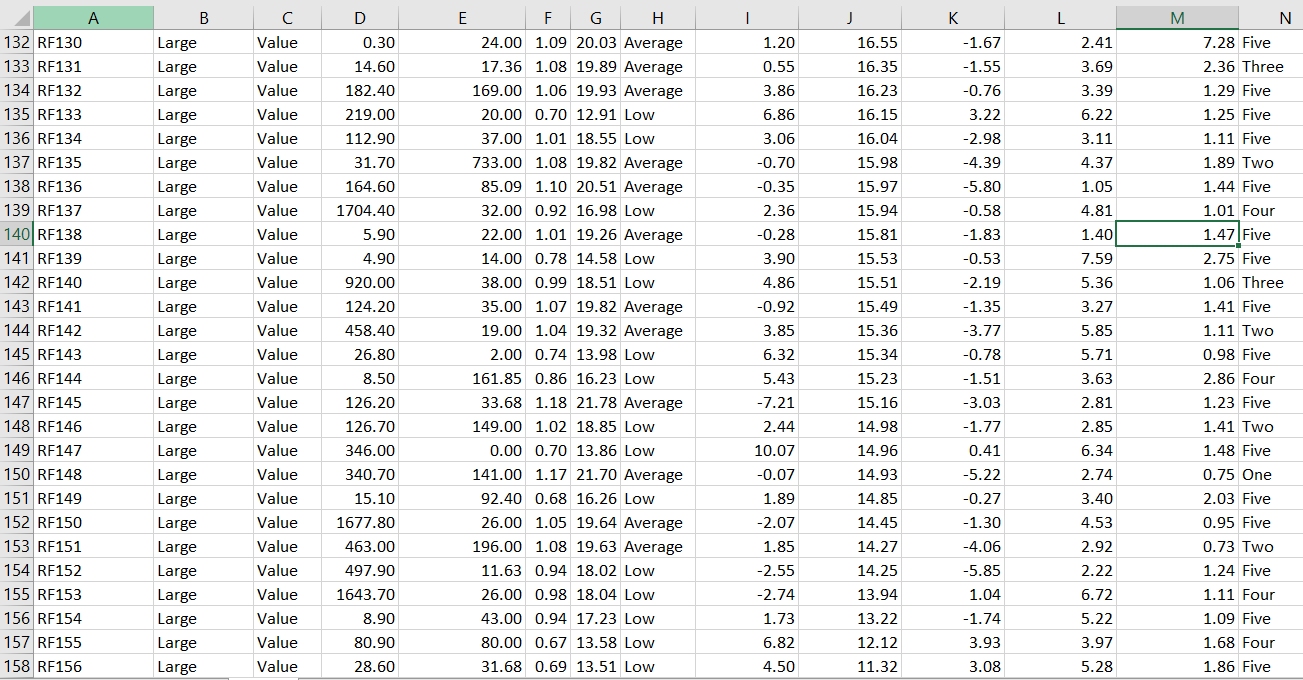
Task: Click the Large cell in row 132
Action: (x=203, y=42)
